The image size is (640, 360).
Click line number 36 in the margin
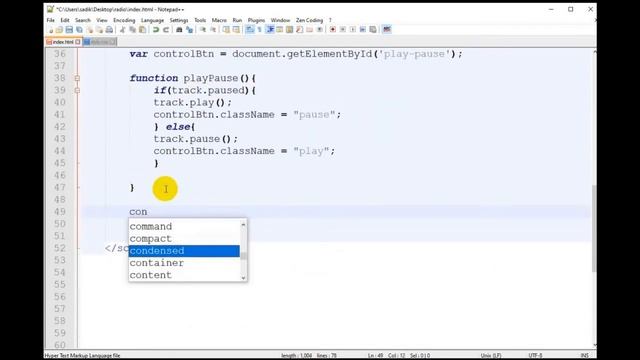(x=60, y=54)
